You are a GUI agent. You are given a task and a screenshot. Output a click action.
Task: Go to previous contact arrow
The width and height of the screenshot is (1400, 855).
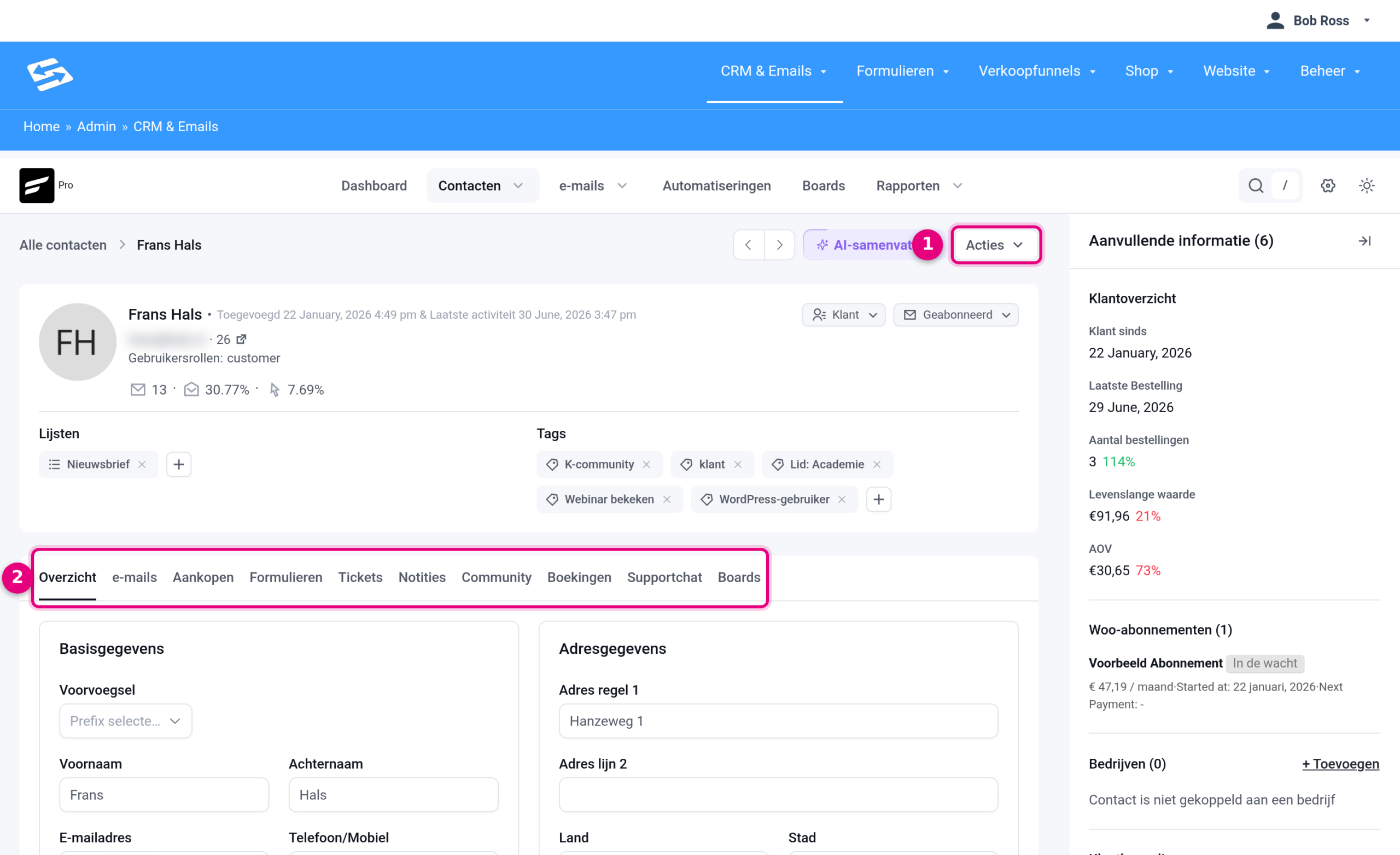tap(748, 245)
